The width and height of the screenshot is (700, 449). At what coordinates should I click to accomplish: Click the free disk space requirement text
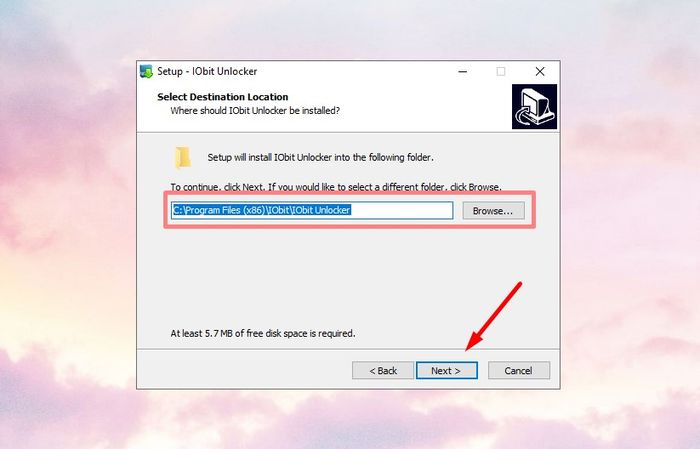[263, 333]
